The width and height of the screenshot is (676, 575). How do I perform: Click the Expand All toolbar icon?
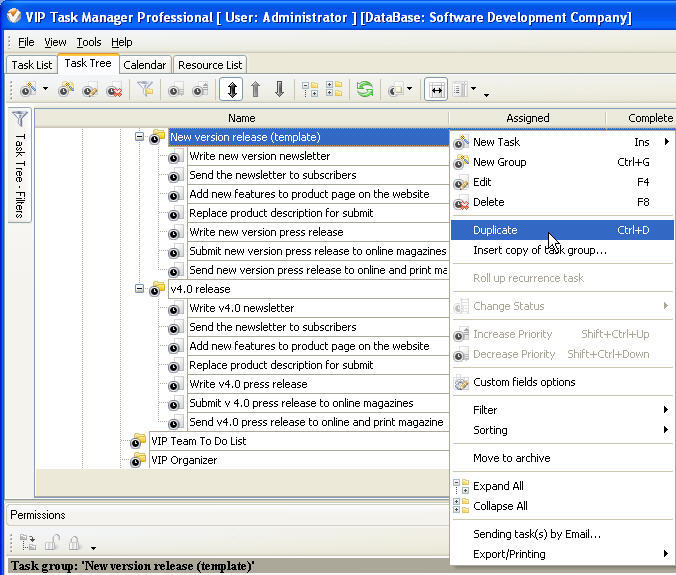310,89
